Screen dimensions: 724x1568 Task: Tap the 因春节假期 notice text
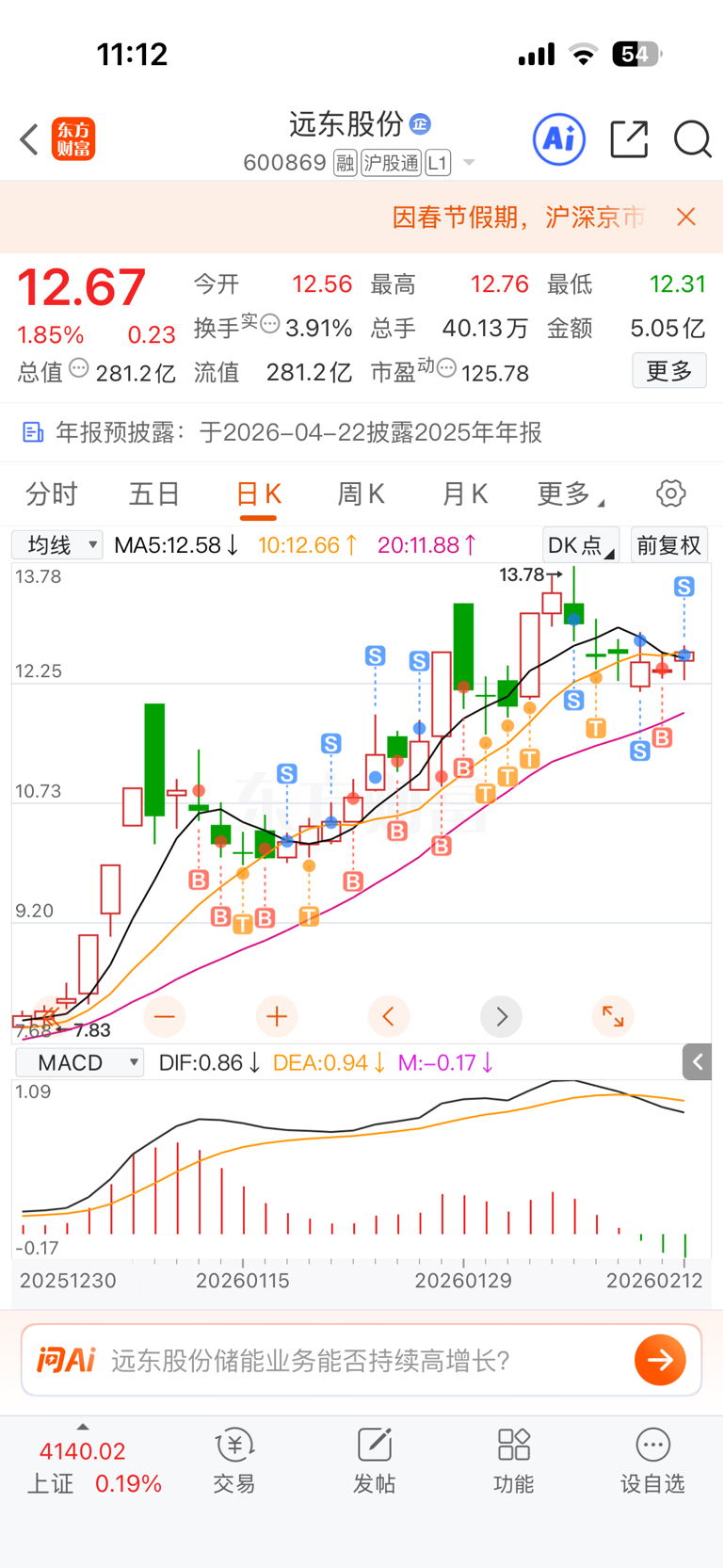pyautogui.click(x=519, y=218)
